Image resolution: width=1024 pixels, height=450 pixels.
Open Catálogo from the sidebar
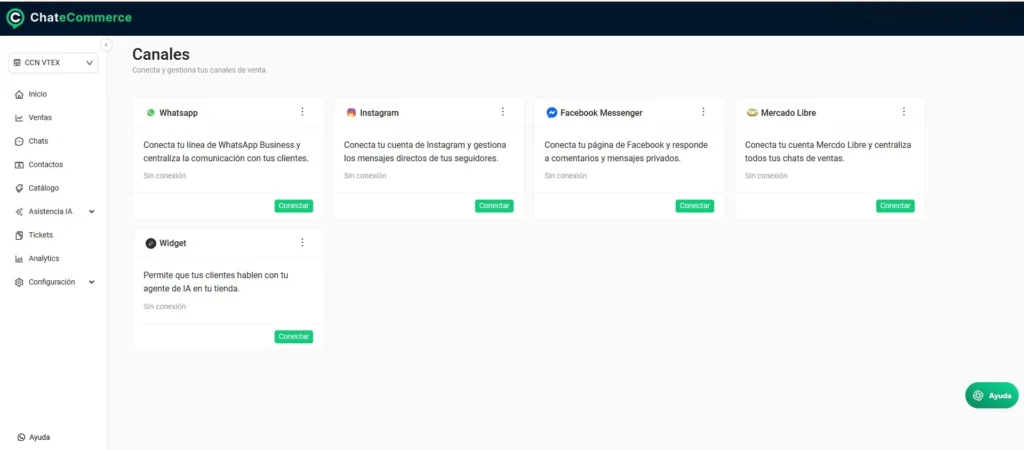pos(44,188)
